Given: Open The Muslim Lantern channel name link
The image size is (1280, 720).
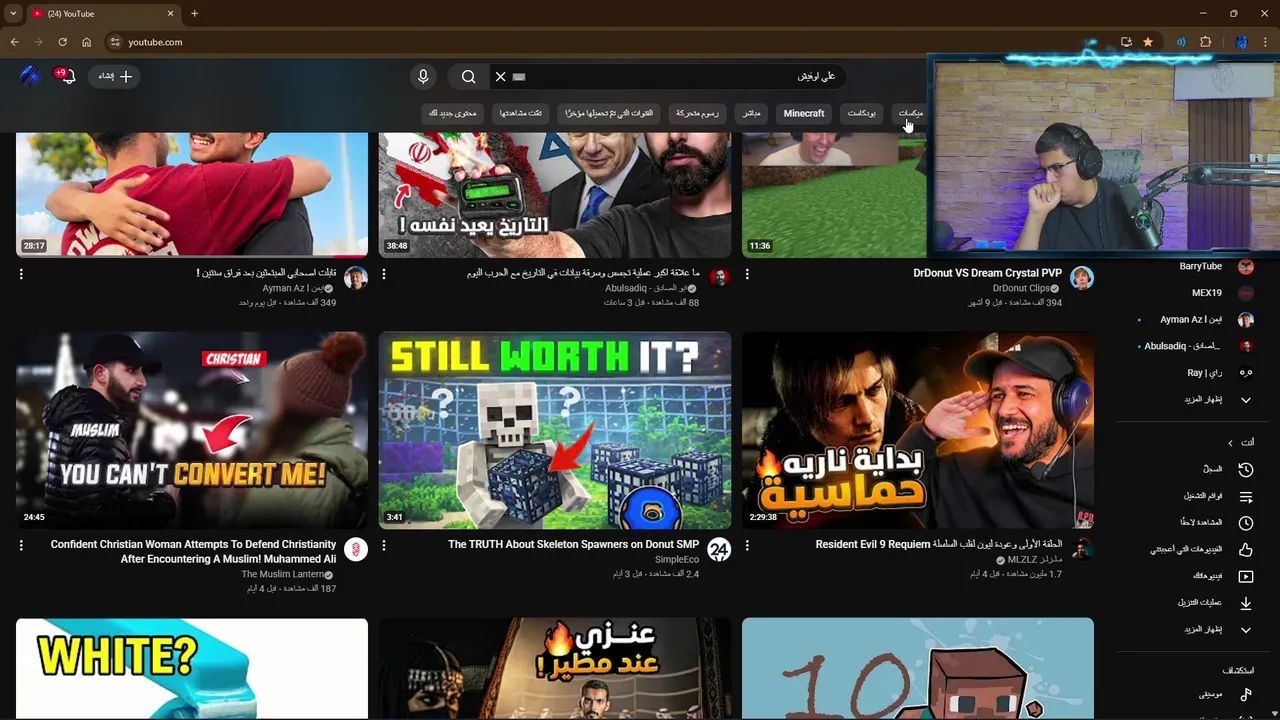Looking at the screenshot, I should pos(283,574).
